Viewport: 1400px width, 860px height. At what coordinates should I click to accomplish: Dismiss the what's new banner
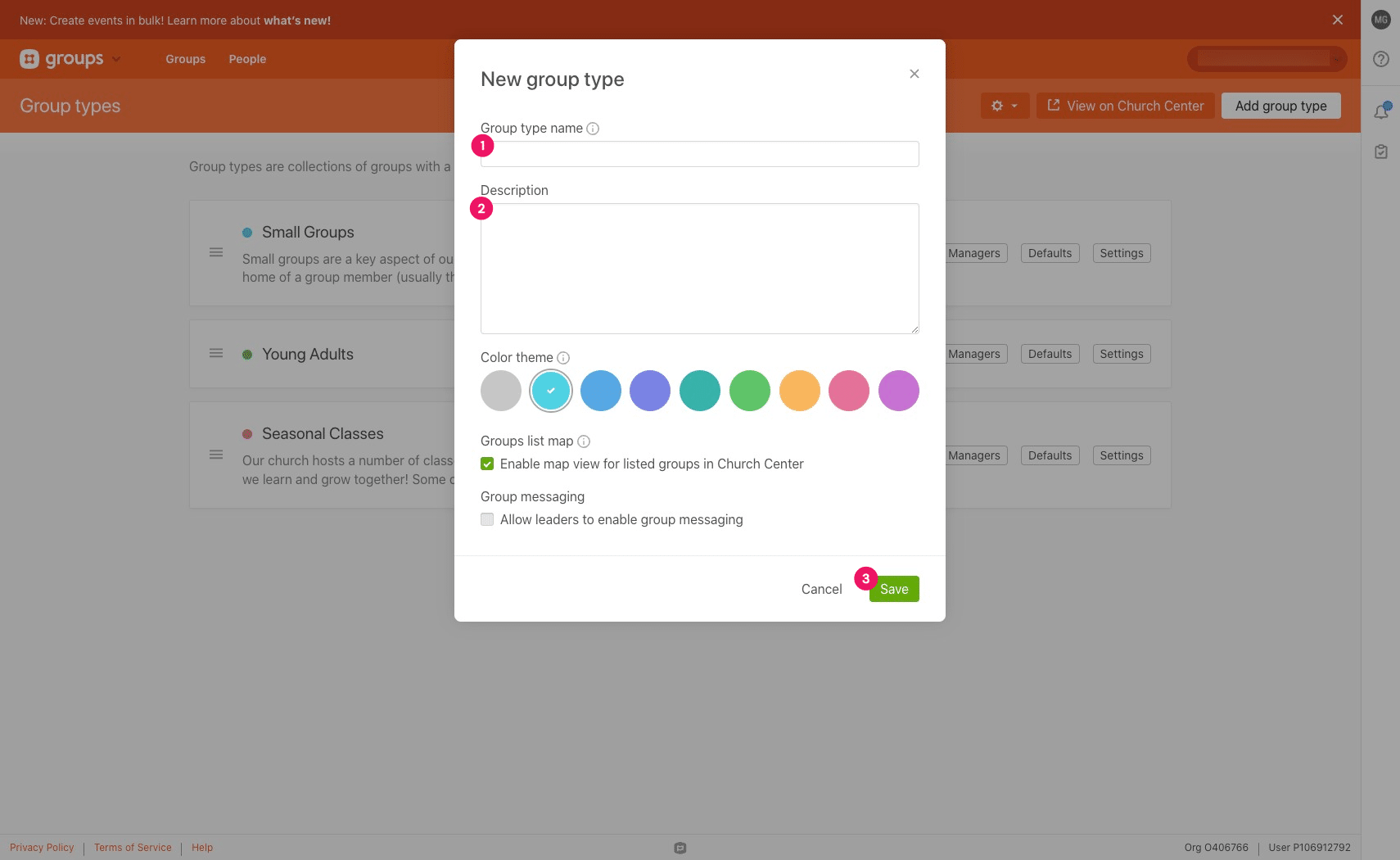1338,20
